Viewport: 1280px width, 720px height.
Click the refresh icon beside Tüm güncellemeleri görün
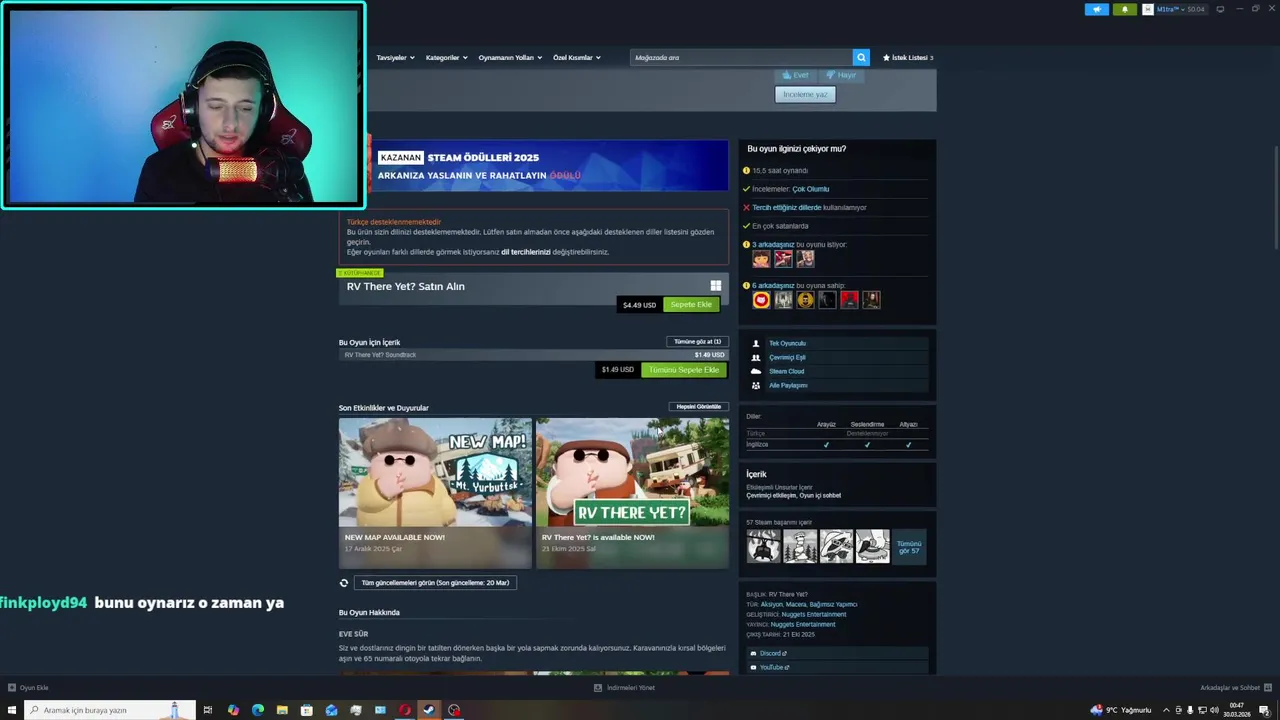344,583
